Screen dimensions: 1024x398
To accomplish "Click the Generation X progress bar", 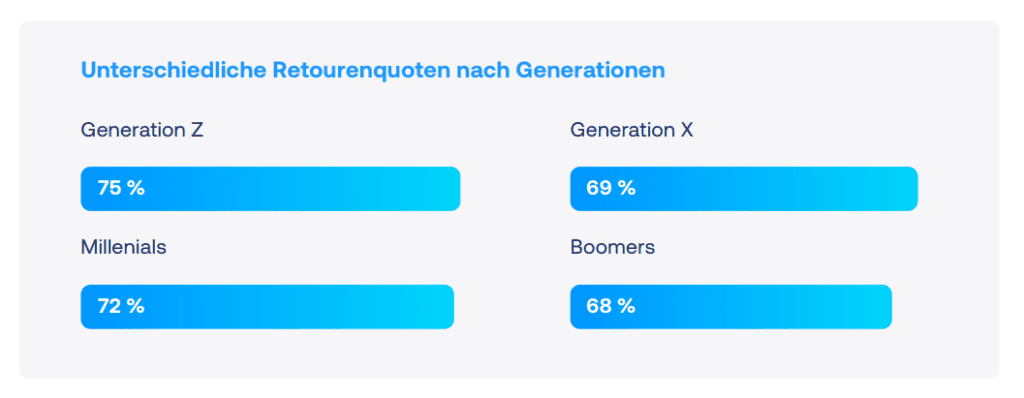I will [744, 189].
